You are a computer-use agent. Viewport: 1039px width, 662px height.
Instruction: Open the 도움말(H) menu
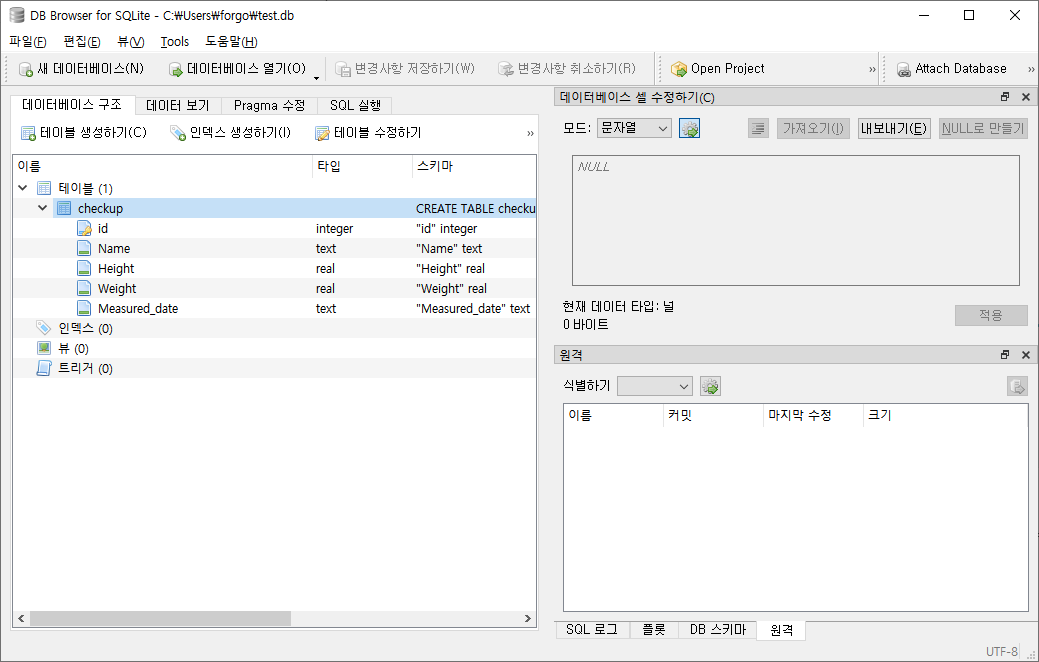231,42
